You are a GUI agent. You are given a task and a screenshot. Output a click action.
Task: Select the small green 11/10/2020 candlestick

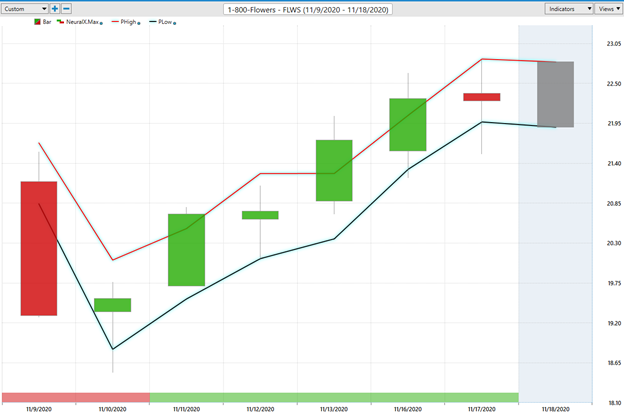[x=113, y=305]
